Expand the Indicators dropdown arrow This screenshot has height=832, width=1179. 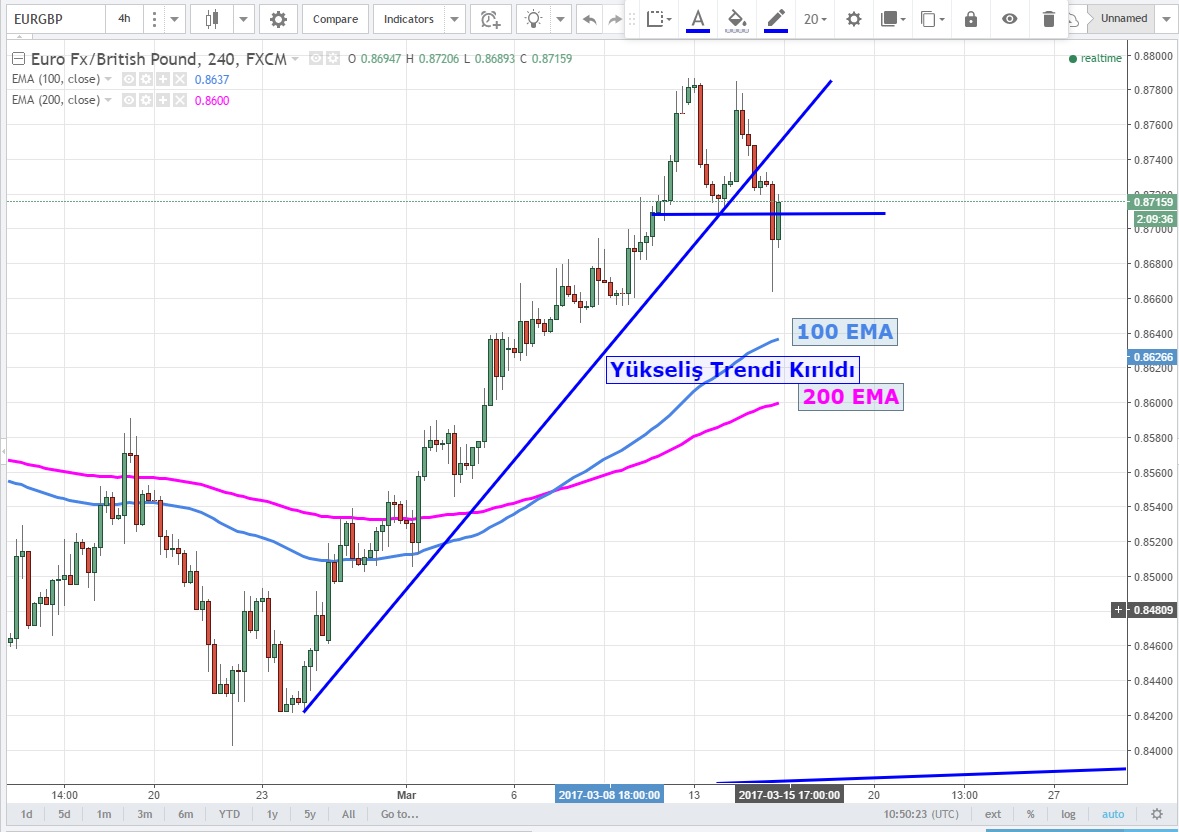pyautogui.click(x=455, y=19)
